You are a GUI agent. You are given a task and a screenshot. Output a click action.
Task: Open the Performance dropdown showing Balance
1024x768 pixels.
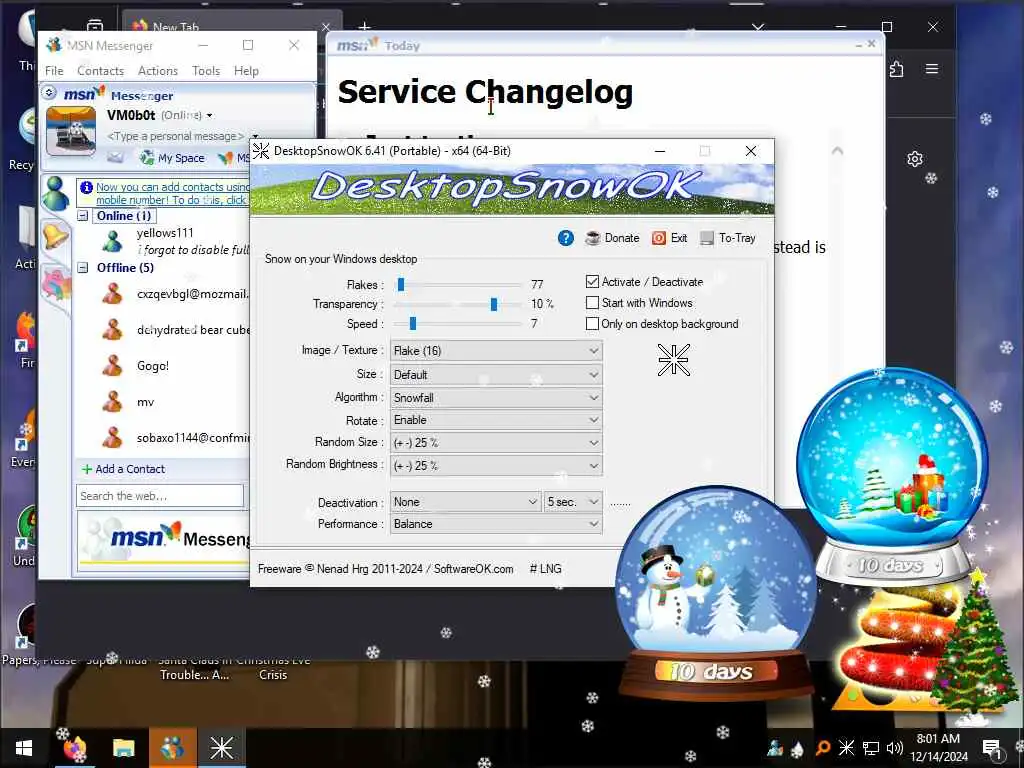496,524
